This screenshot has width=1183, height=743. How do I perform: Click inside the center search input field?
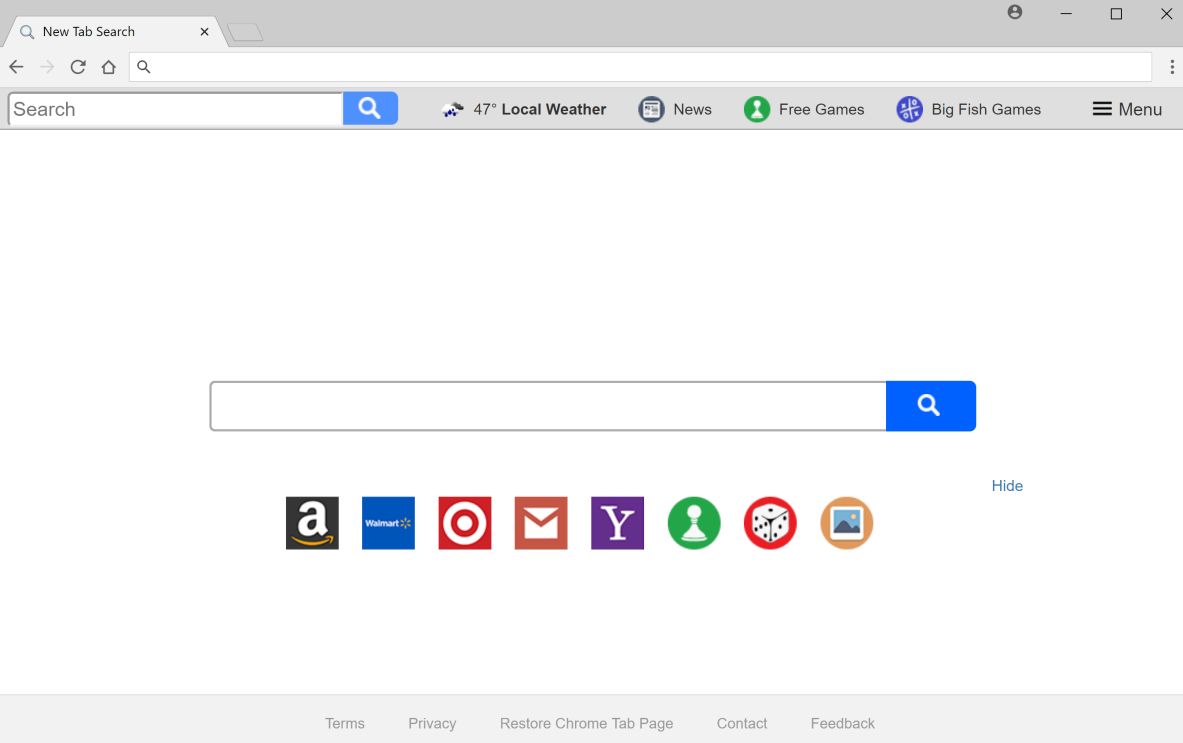click(547, 406)
